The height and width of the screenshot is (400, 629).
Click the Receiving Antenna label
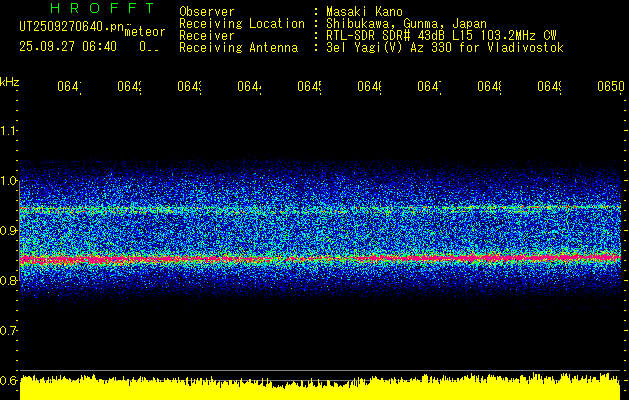click(238, 48)
